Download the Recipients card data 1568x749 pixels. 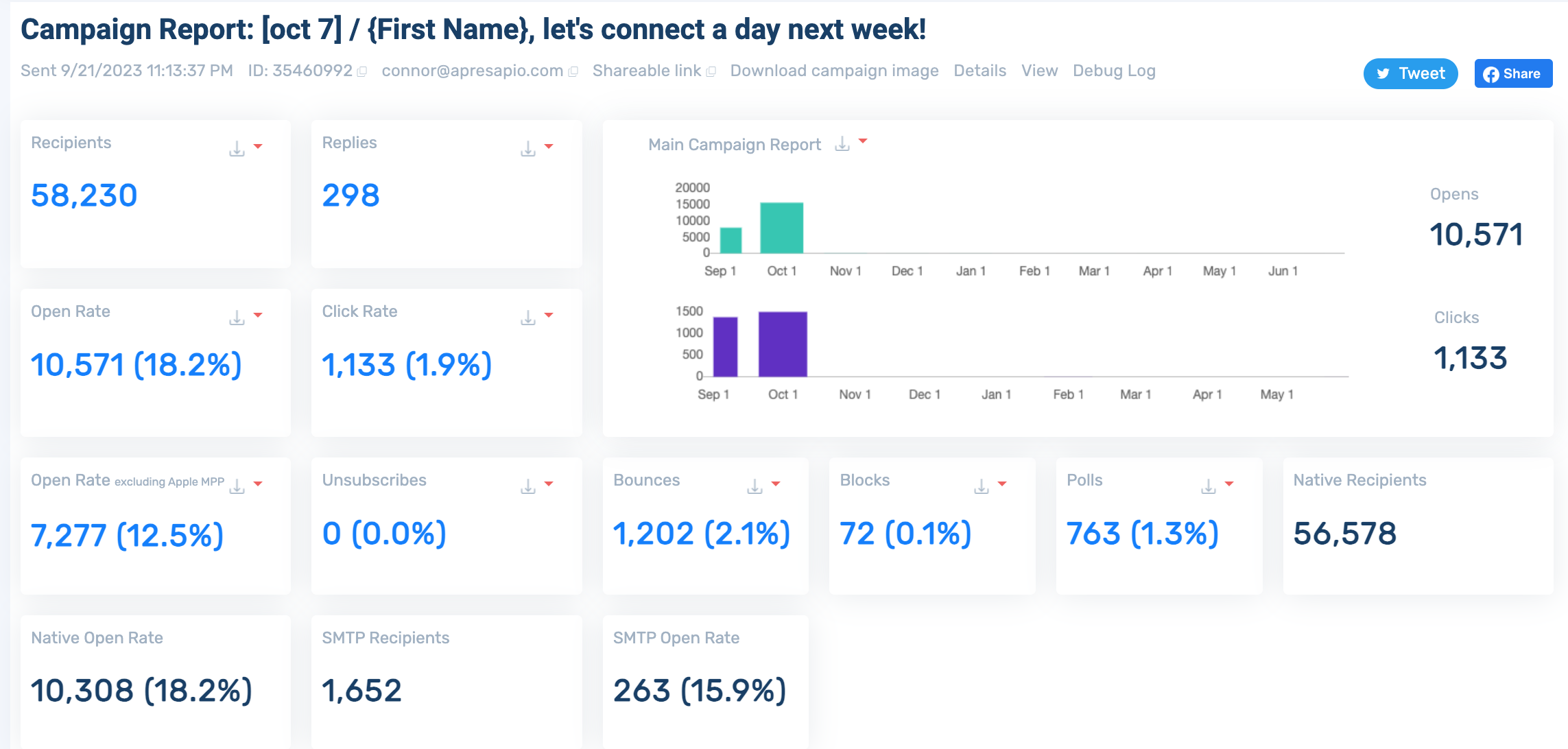tap(237, 148)
